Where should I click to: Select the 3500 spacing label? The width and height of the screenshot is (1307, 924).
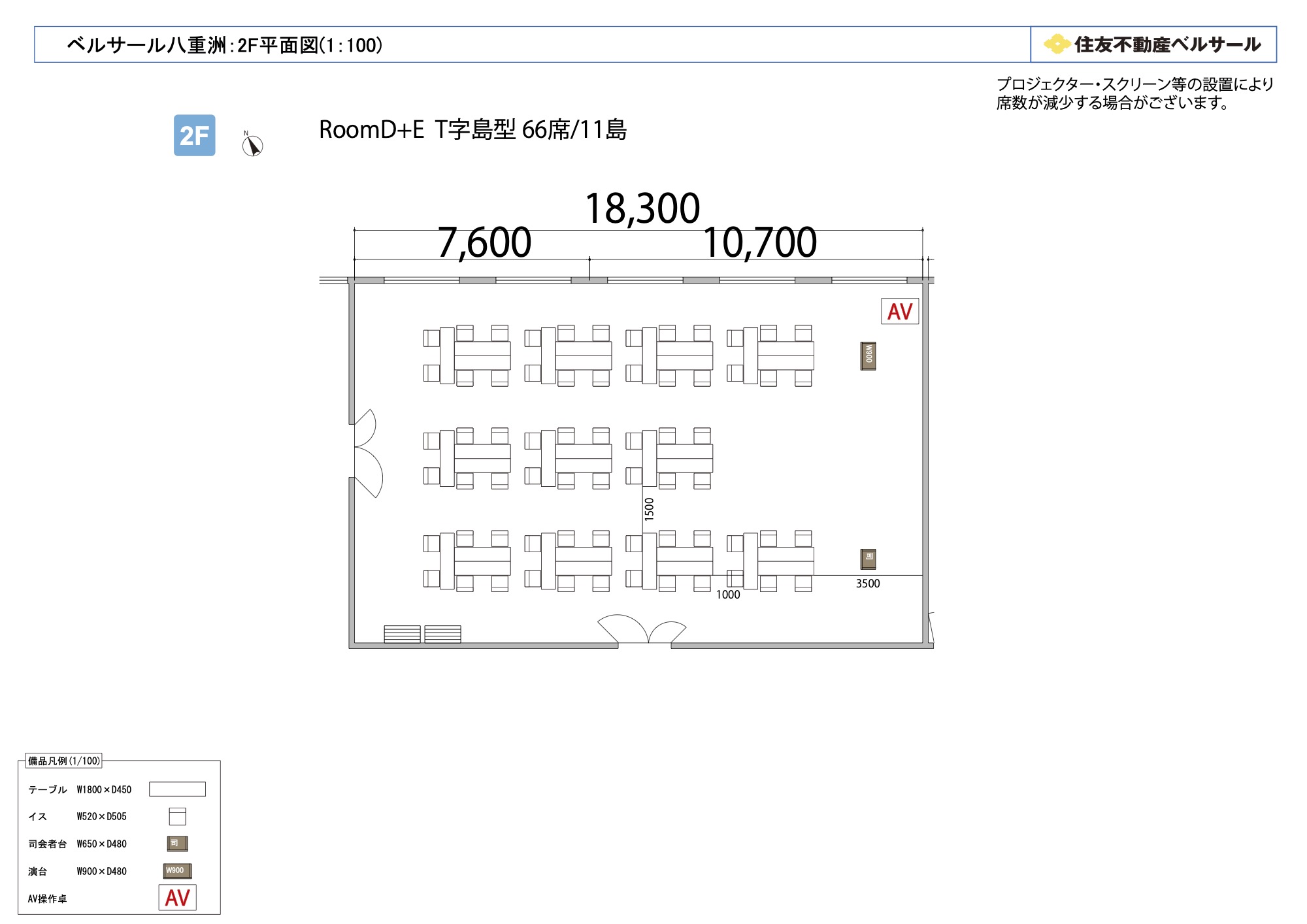868,584
